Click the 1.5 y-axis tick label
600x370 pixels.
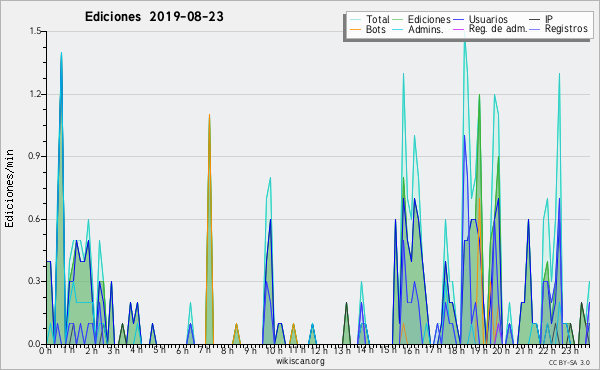point(35,31)
